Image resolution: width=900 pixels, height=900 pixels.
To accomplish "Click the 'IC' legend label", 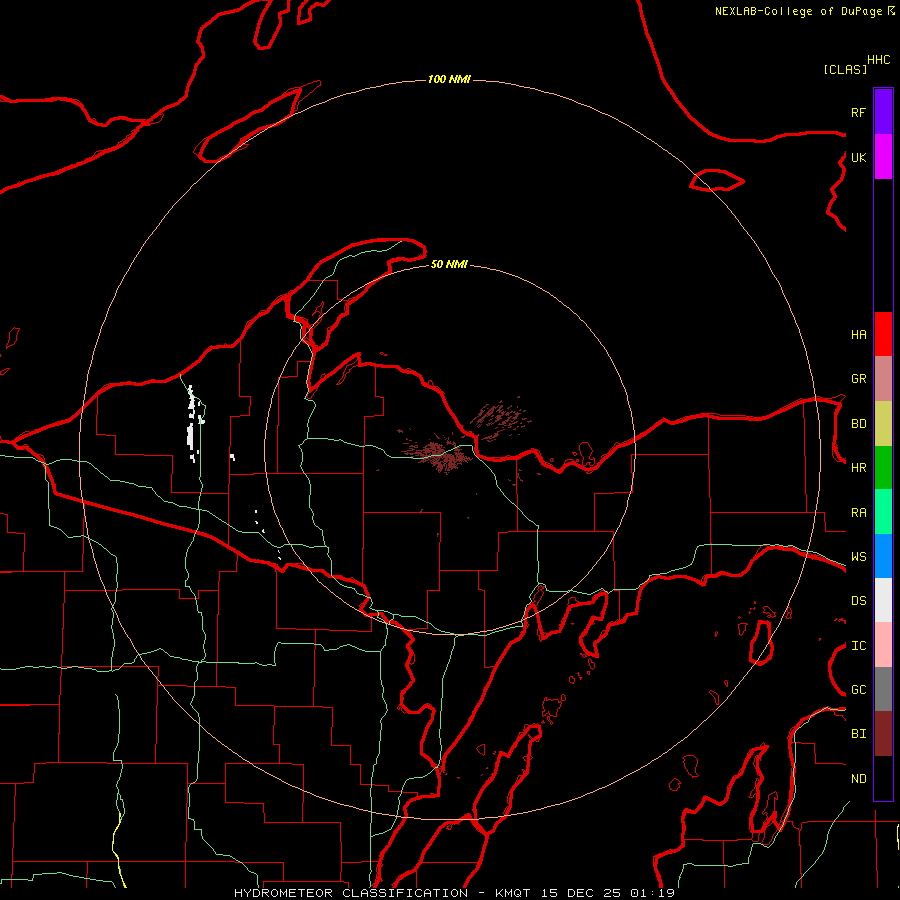I will (x=858, y=646).
